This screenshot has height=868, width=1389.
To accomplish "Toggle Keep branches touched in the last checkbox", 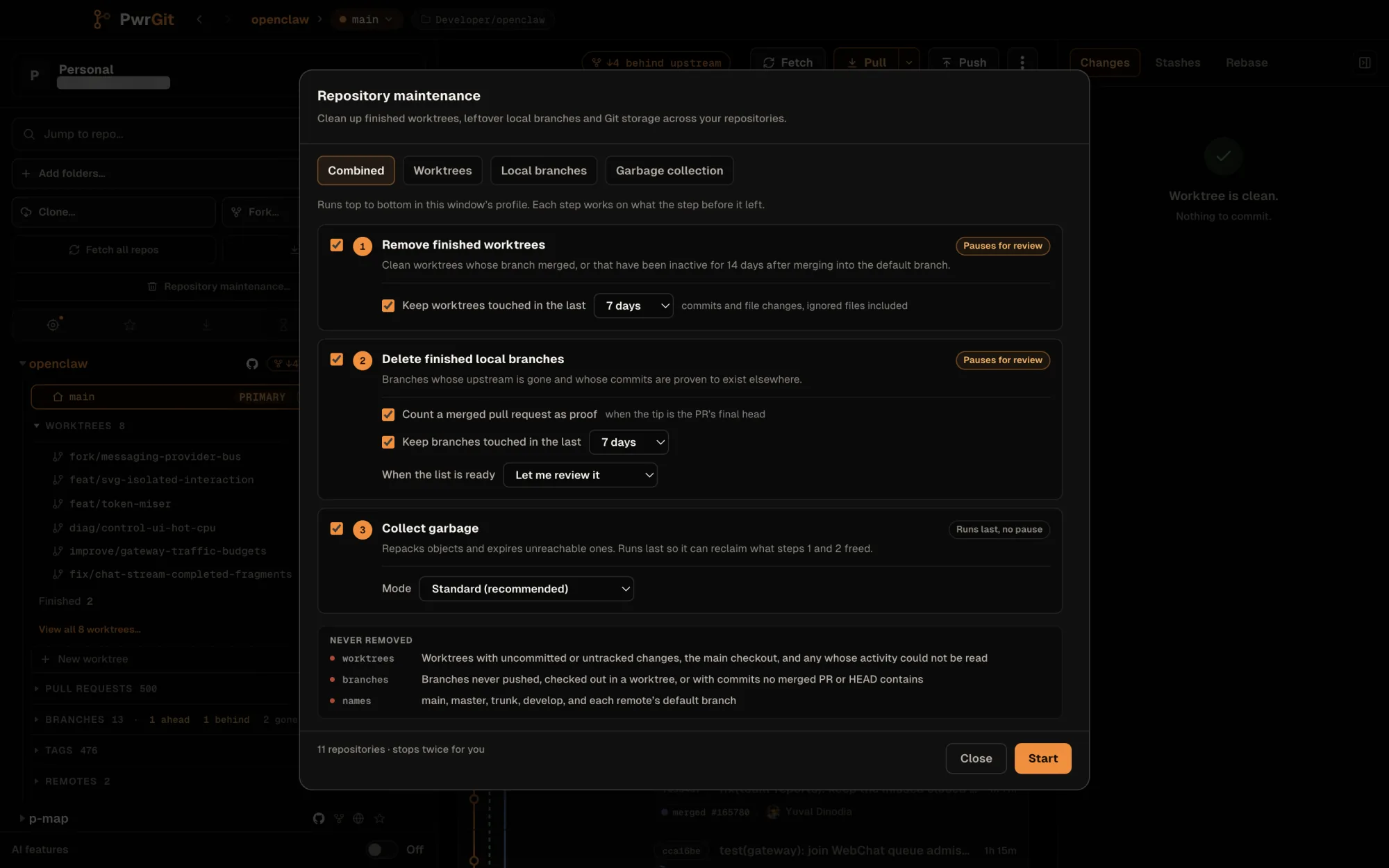I will point(388,442).
